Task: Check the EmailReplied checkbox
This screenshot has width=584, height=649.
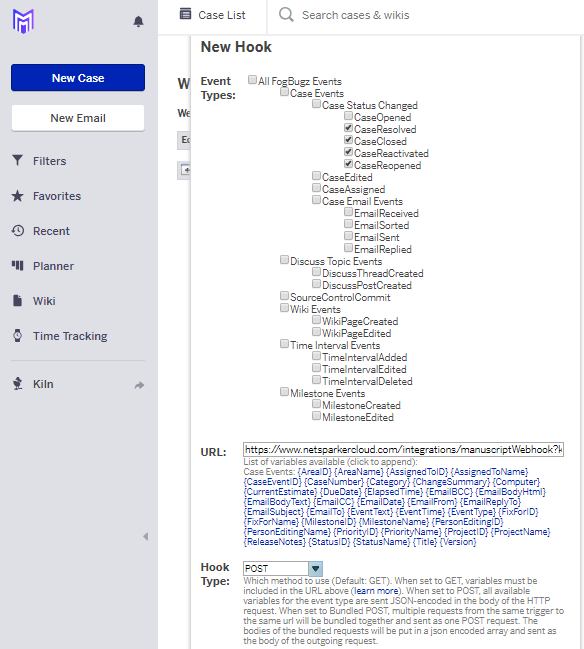Action: pyautogui.click(x=348, y=248)
